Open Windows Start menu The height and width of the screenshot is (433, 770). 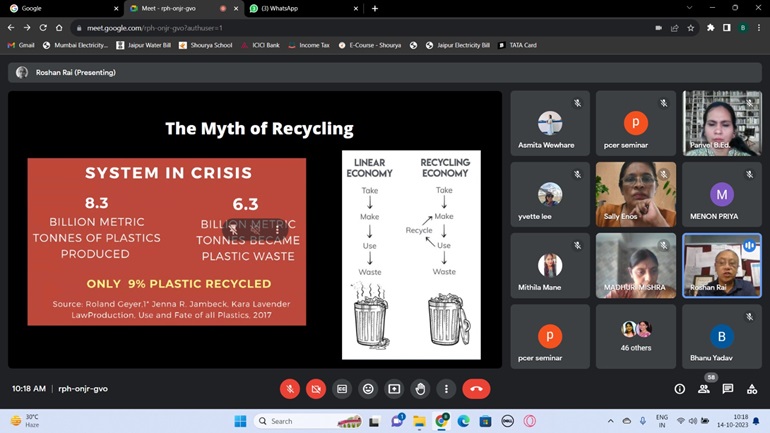point(240,421)
